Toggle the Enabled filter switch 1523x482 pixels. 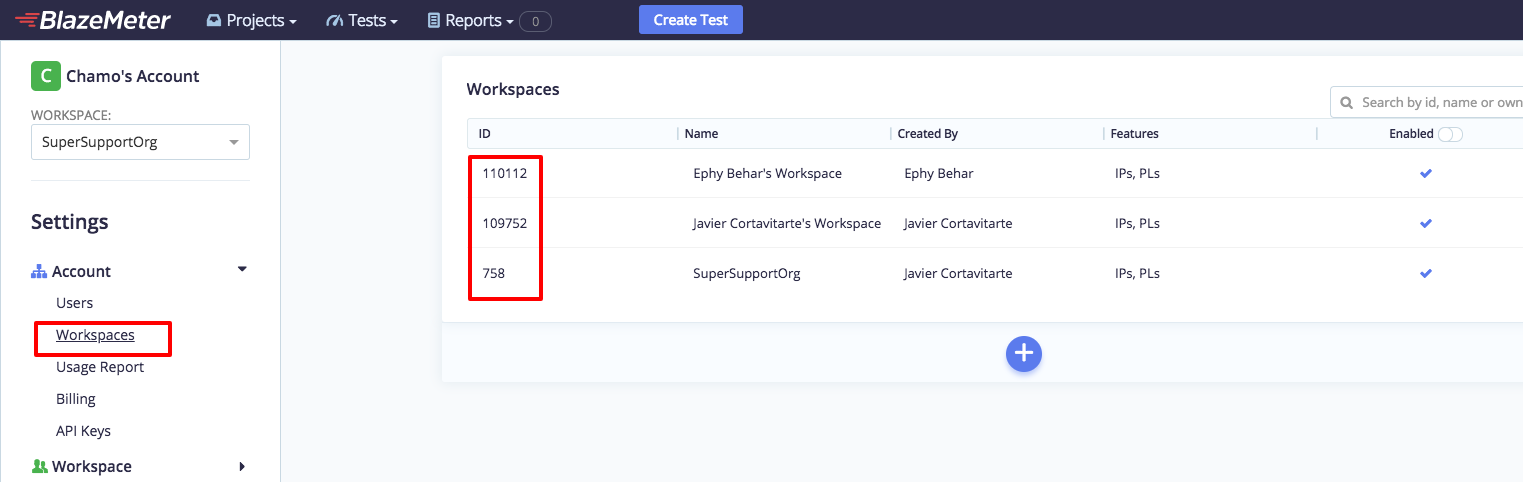[1450, 134]
